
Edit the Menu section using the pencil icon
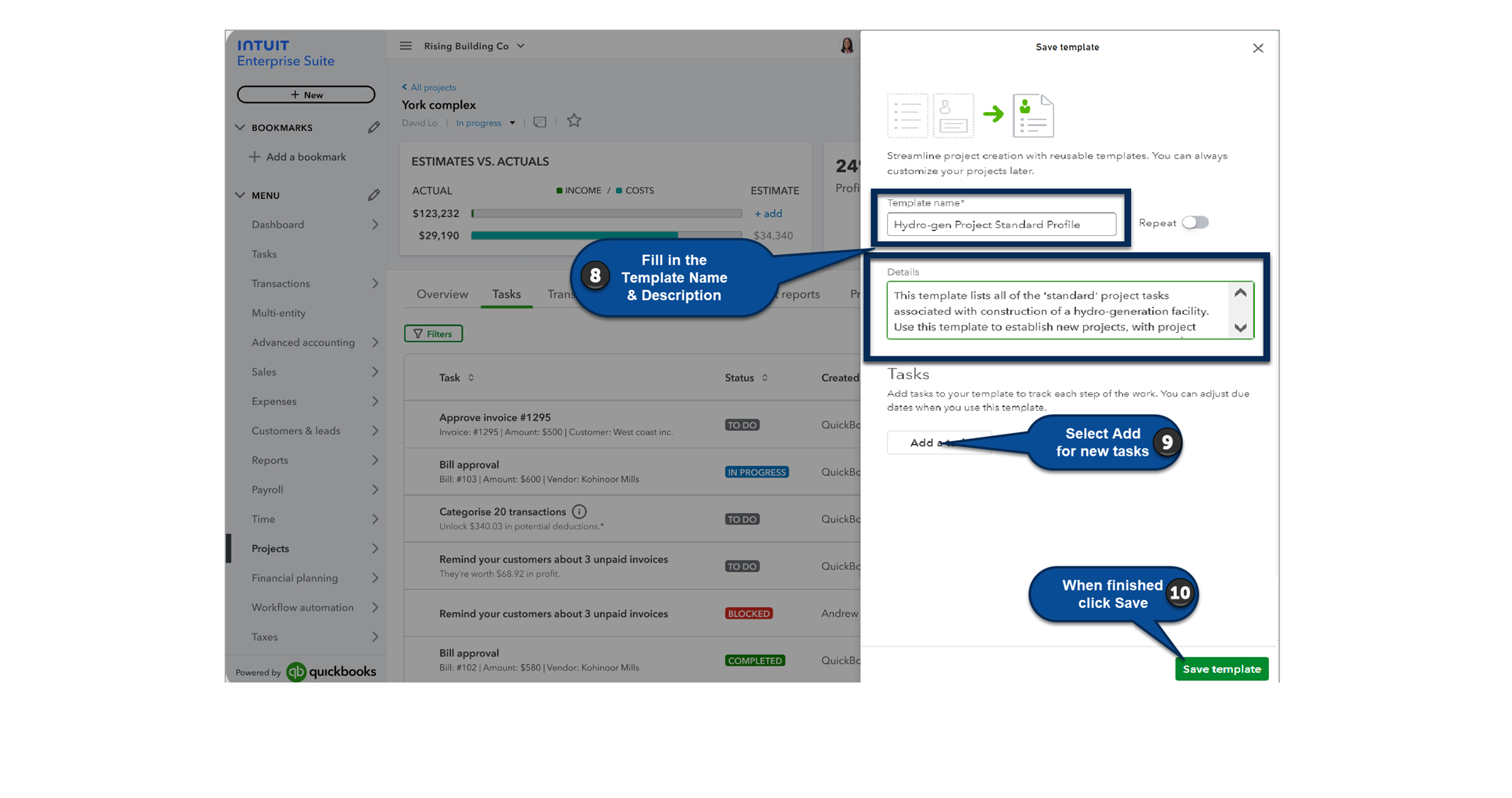[x=374, y=195]
